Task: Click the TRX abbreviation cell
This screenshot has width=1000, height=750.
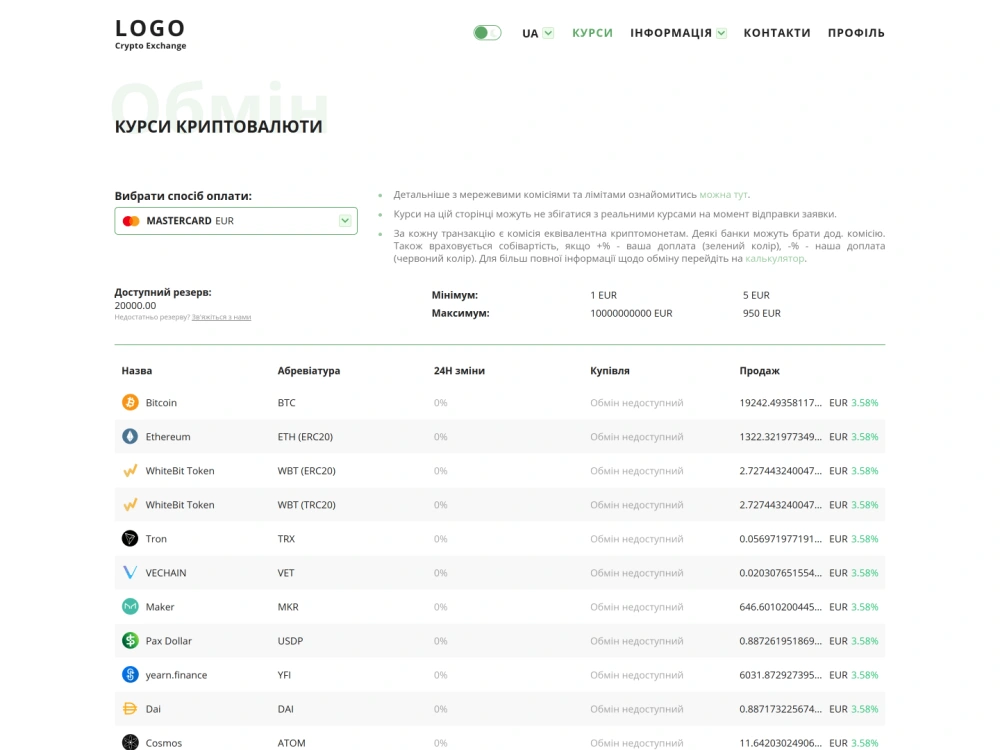Action: pyautogui.click(x=286, y=538)
